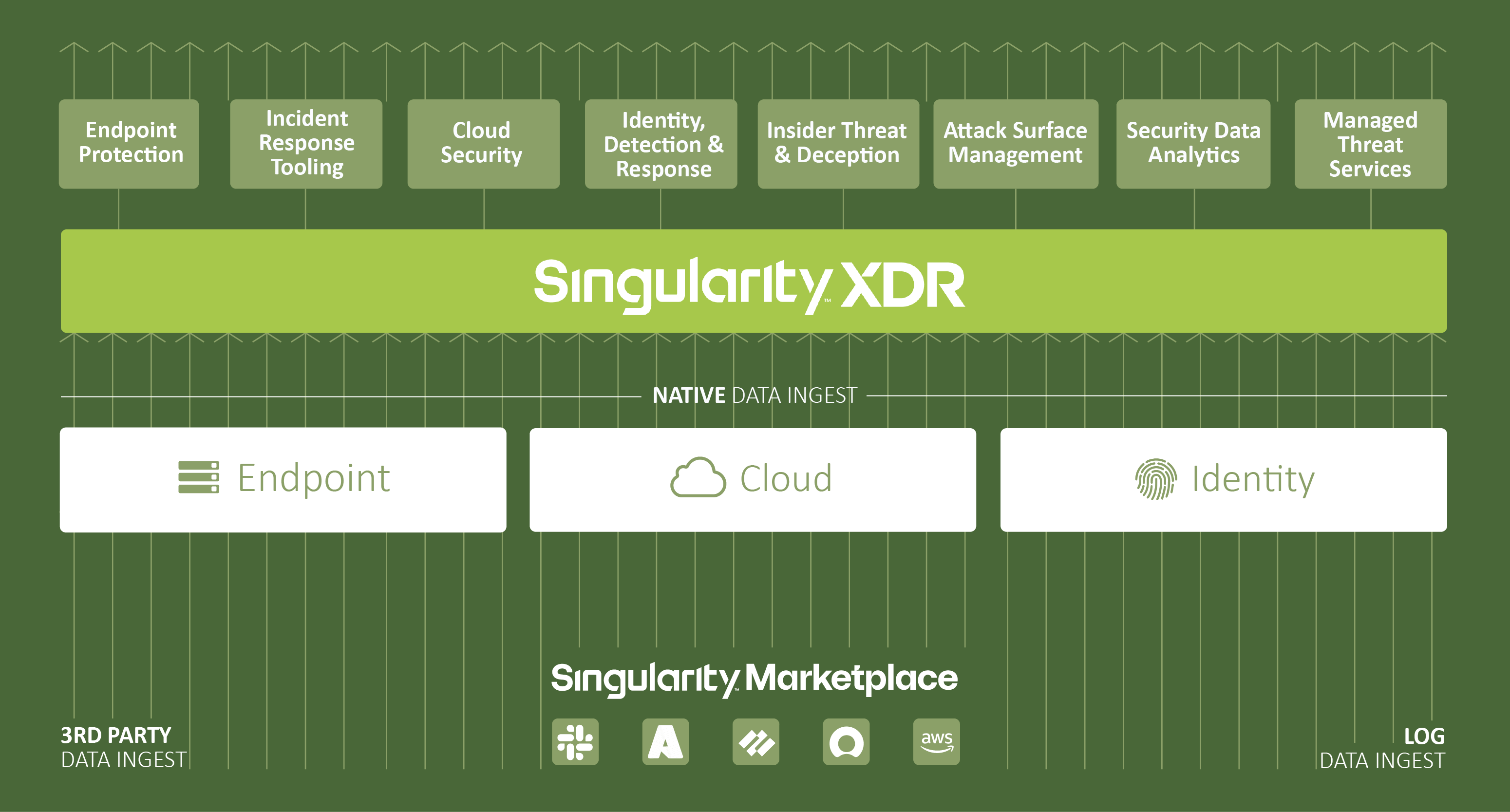Click the fingerprint icon beside Identity
Image resolution: width=1510 pixels, height=812 pixels.
1155,479
